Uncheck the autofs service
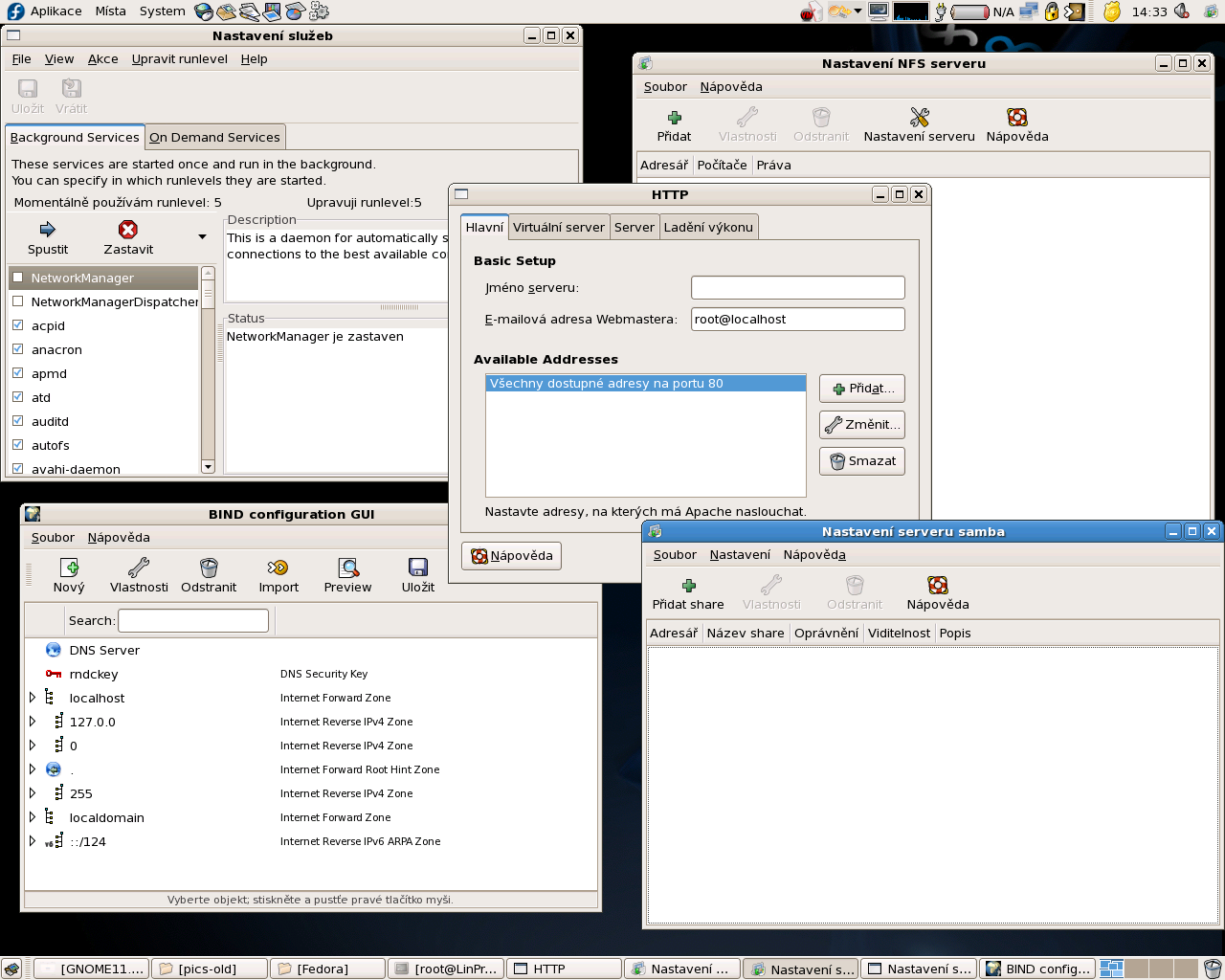This screenshot has height=980, width=1225. pos(17,445)
